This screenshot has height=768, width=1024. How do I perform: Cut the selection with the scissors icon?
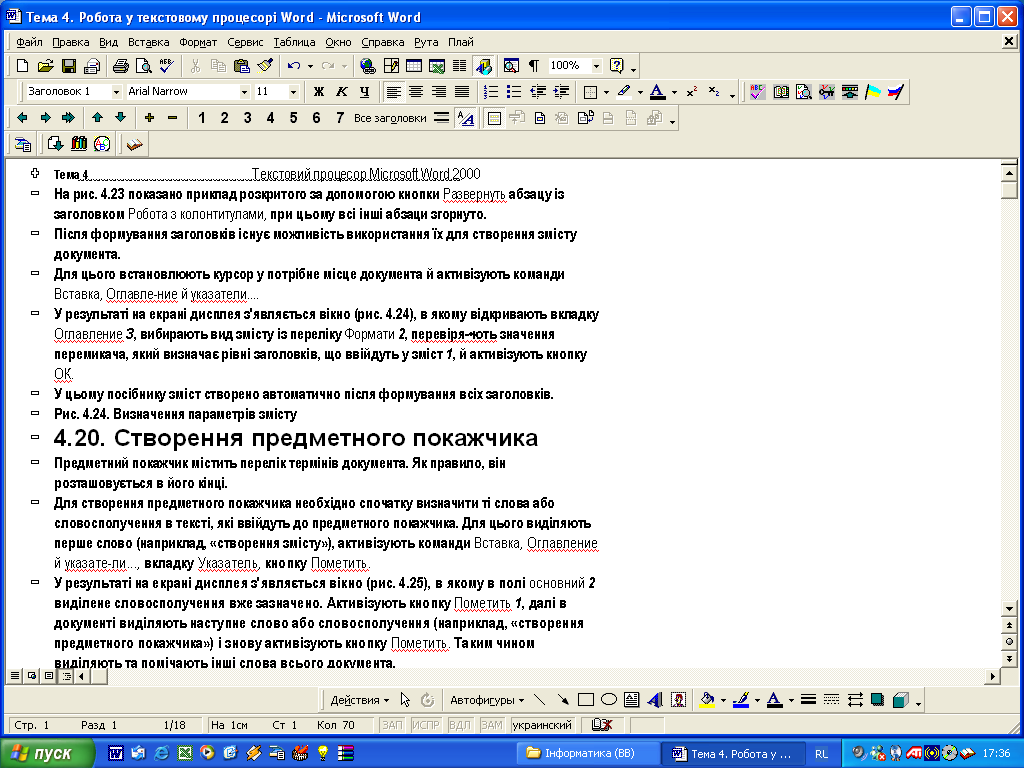[x=195, y=65]
